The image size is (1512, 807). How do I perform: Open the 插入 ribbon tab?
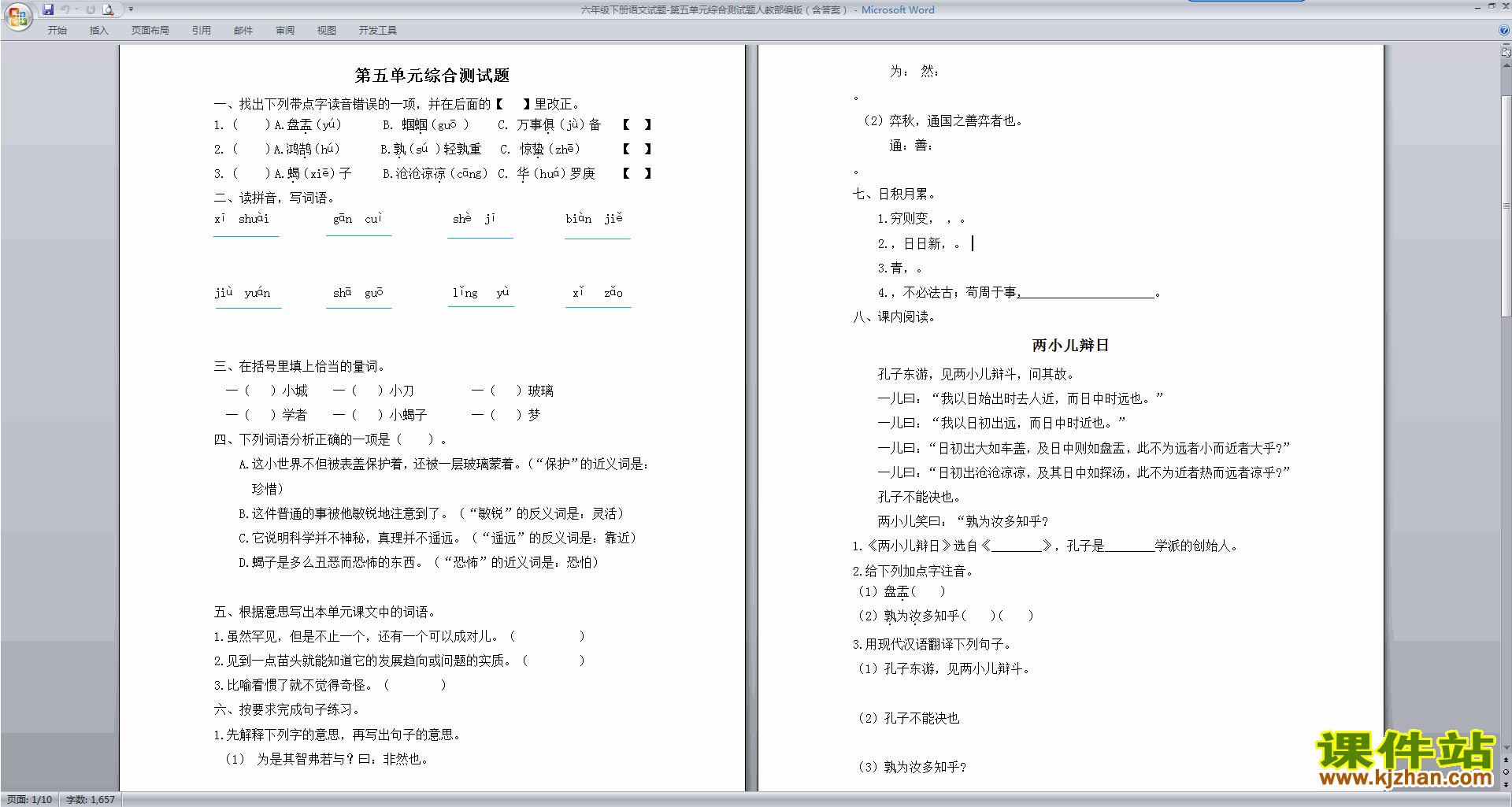tap(98, 30)
